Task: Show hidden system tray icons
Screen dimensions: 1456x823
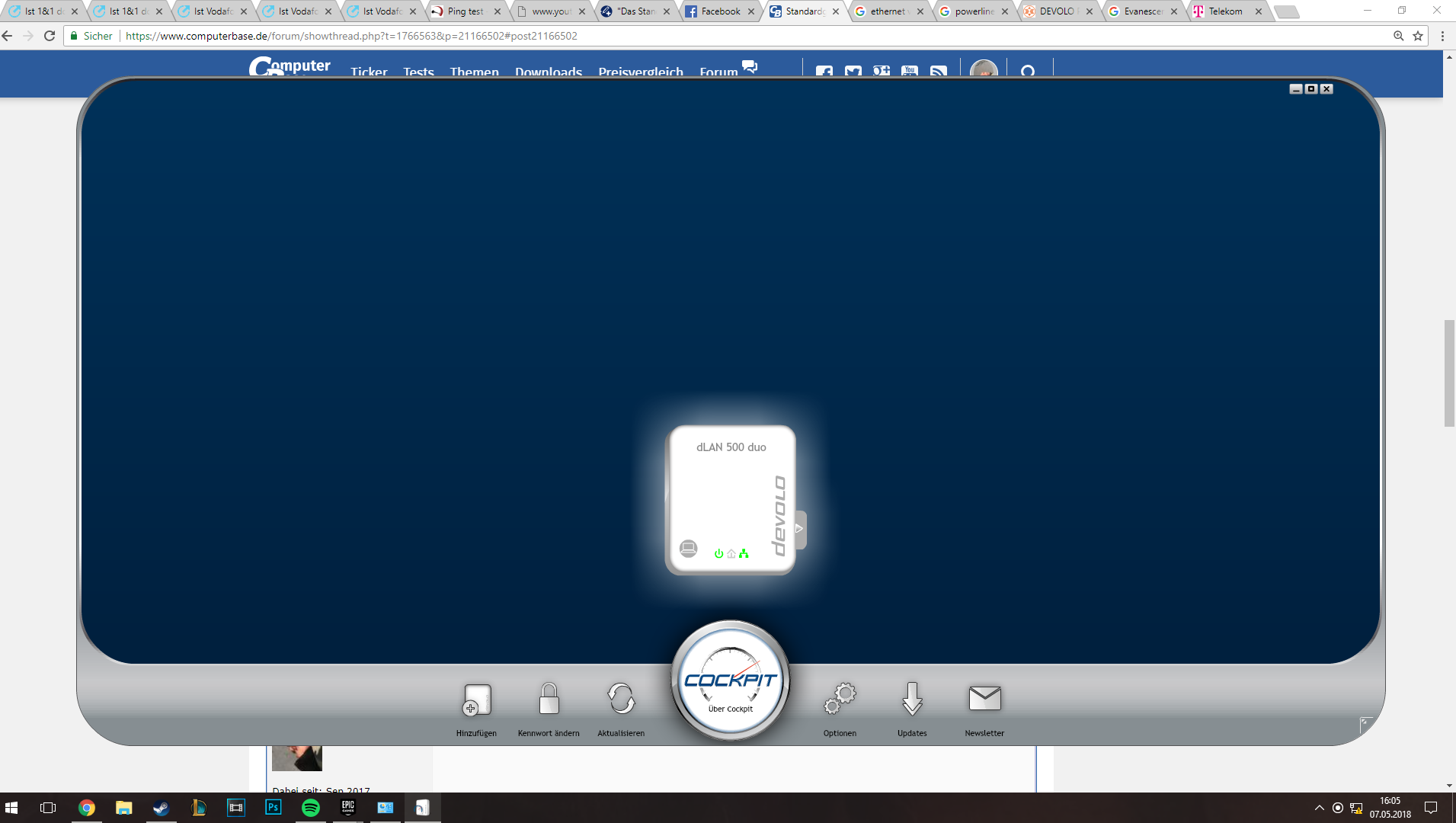Action: click(1319, 808)
